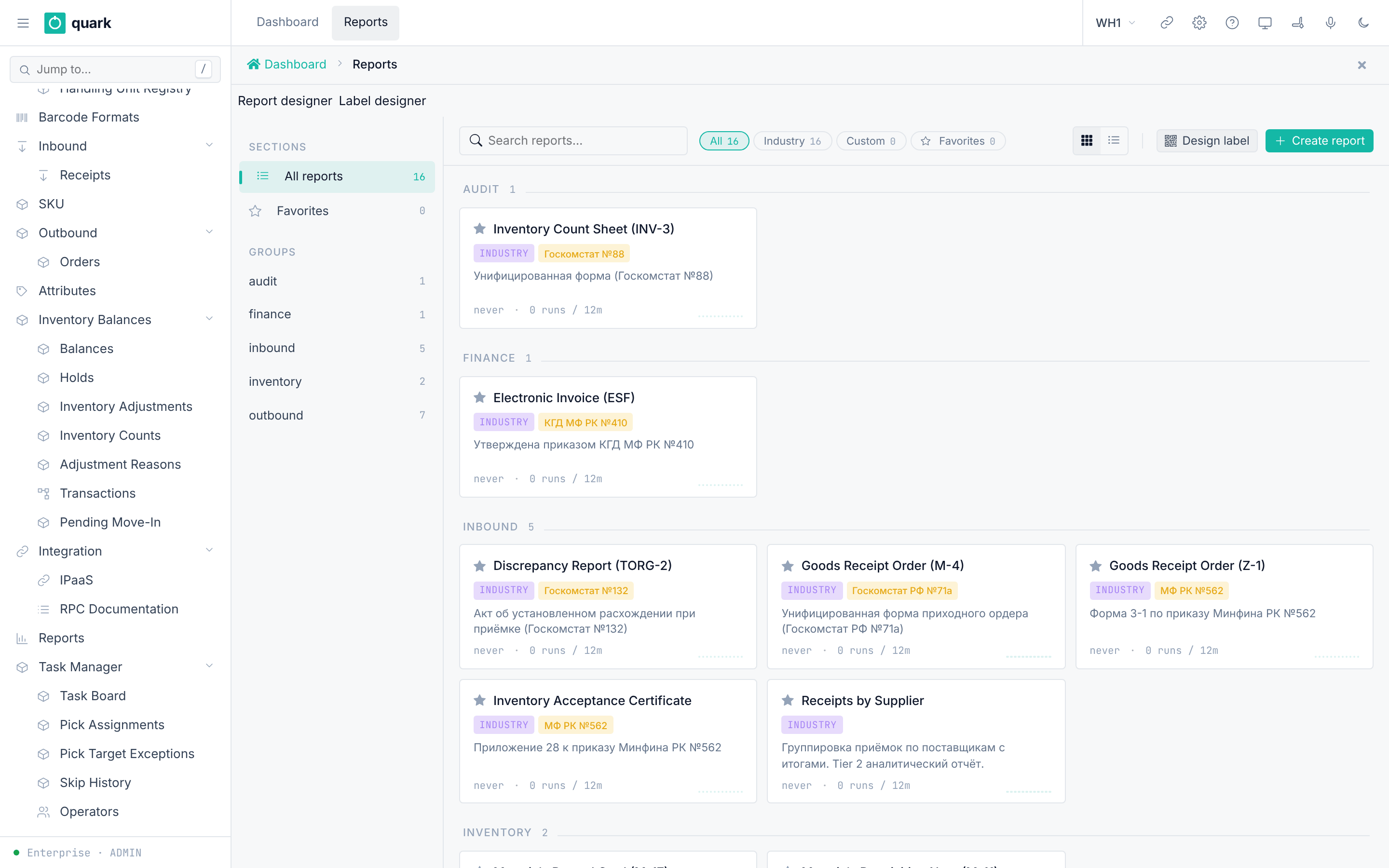
Task: Click the Design label button
Action: point(1207,141)
